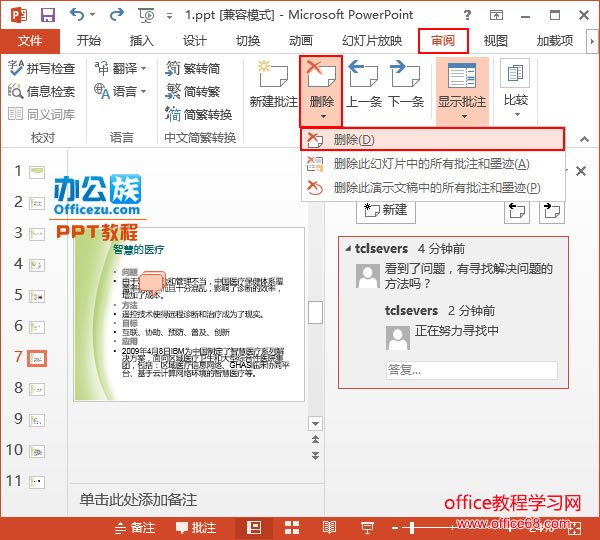Redo the last action
Screen dimensions: 600x540
click(x=116, y=15)
